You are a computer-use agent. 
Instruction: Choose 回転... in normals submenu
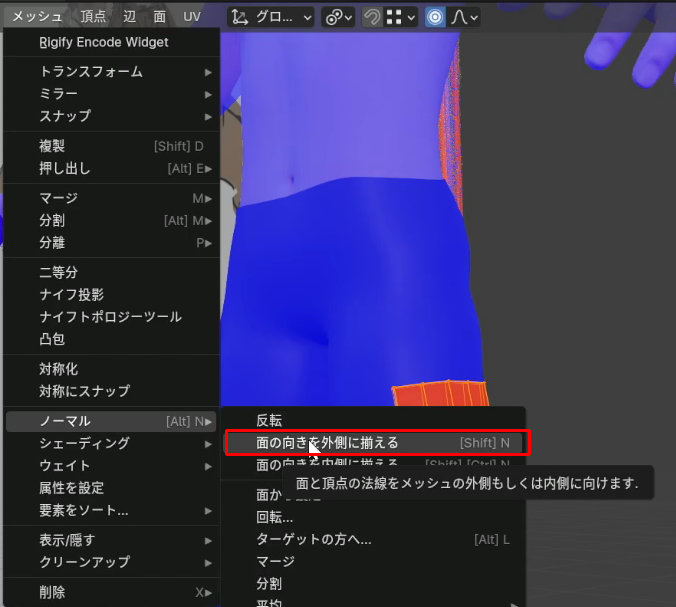[x=373, y=517]
